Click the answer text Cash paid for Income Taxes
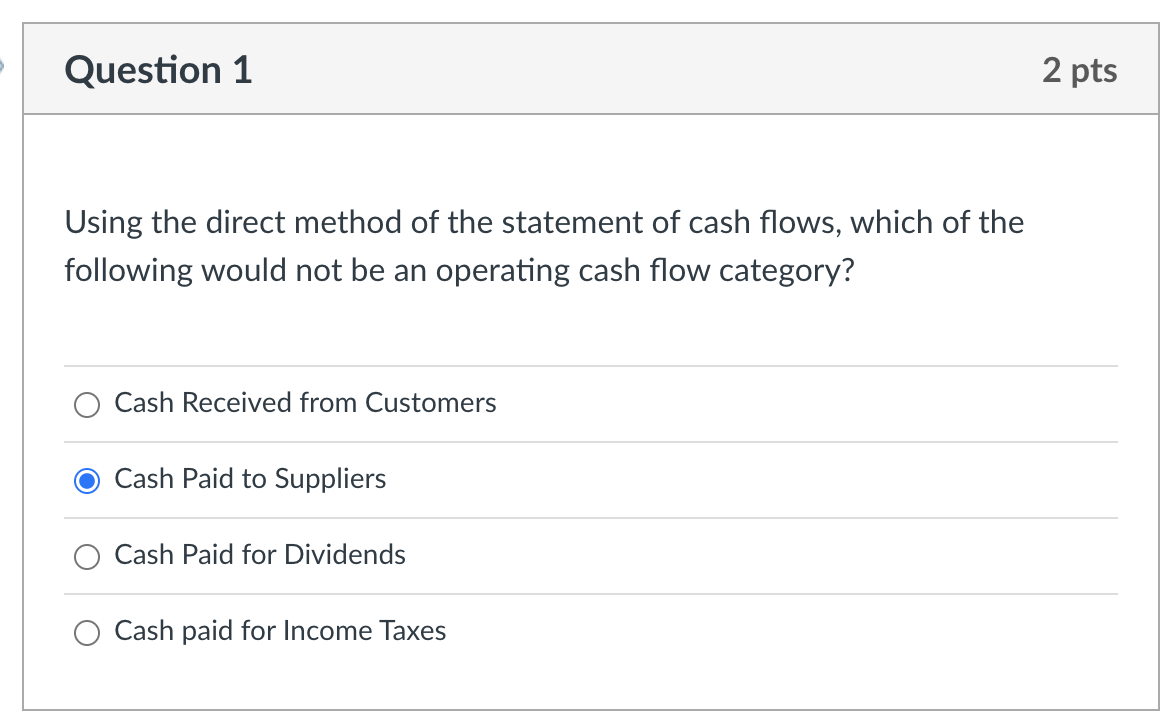Viewport: 1174px width, 728px height. (280, 632)
